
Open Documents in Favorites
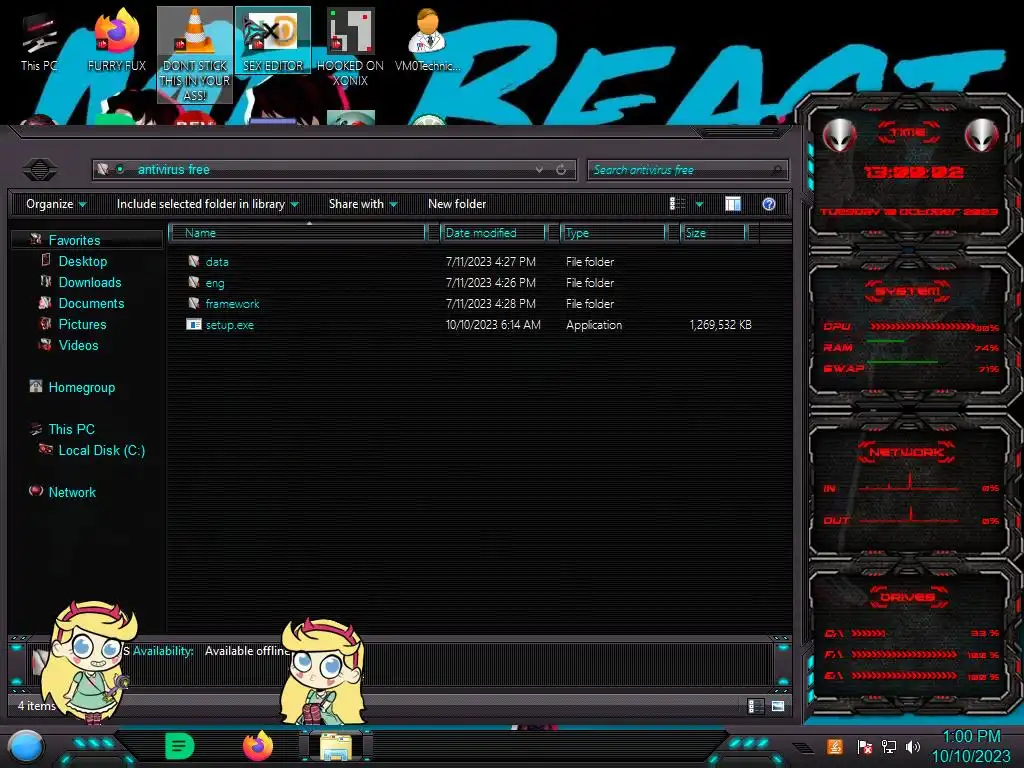pos(91,303)
